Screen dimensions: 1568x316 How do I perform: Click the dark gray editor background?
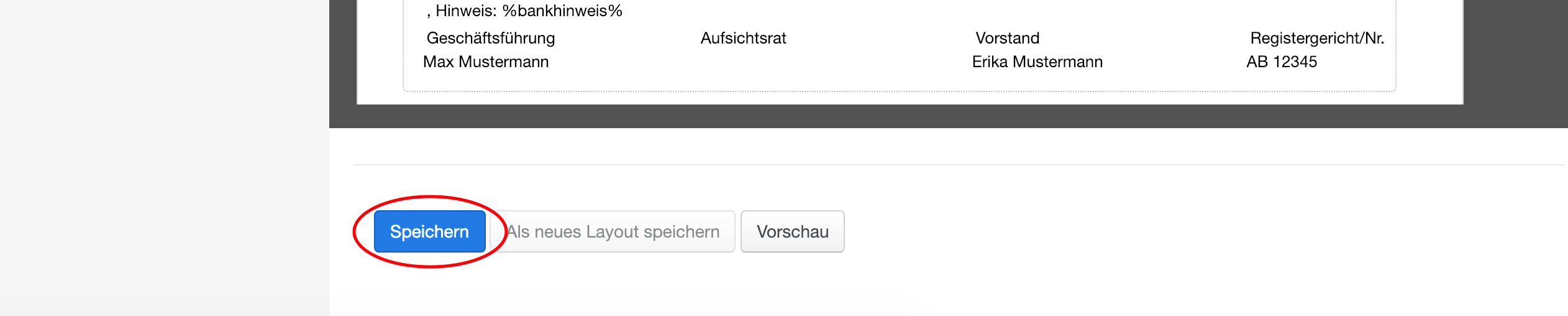pos(870,116)
